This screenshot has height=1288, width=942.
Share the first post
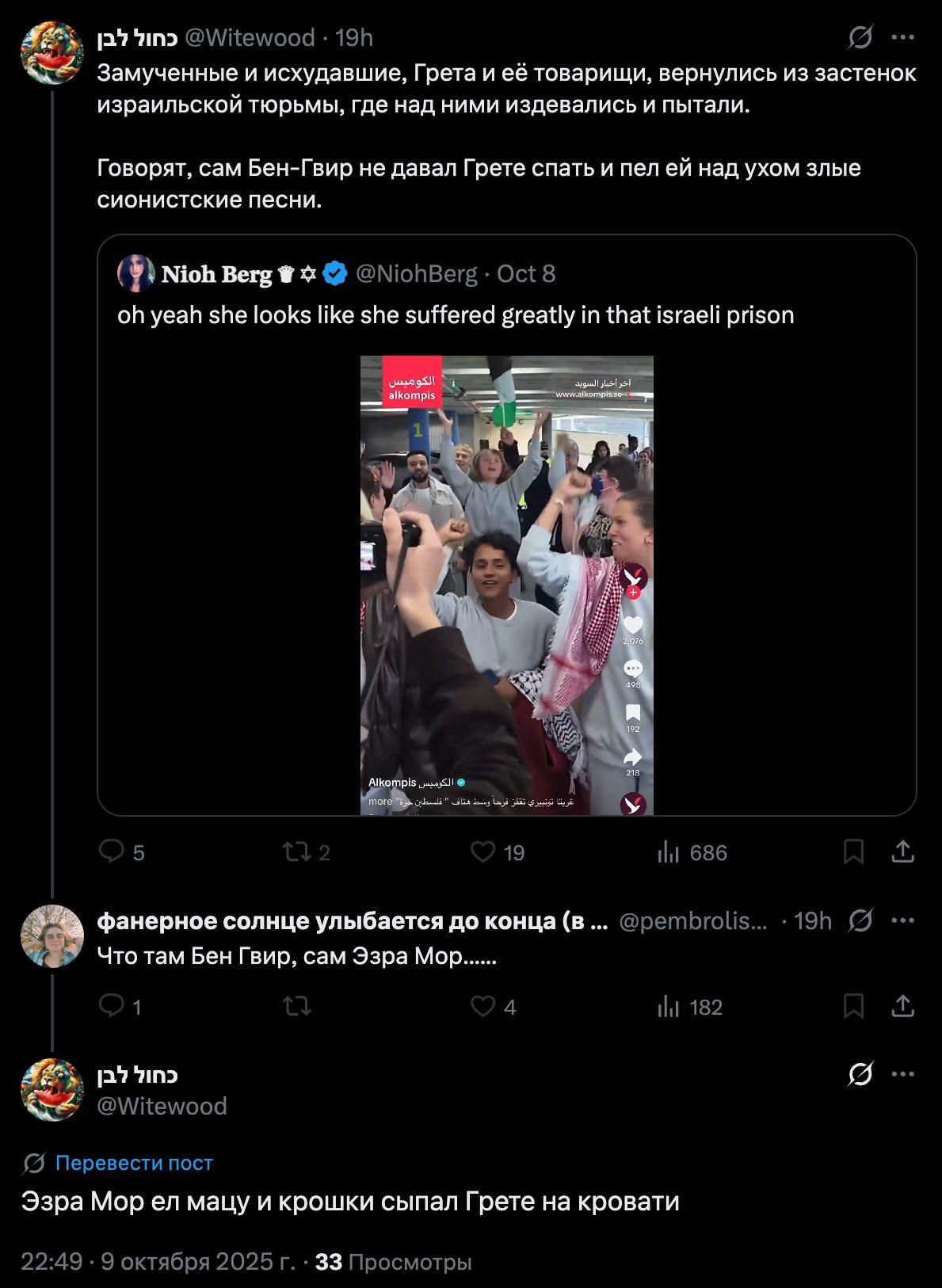coord(902,852)
